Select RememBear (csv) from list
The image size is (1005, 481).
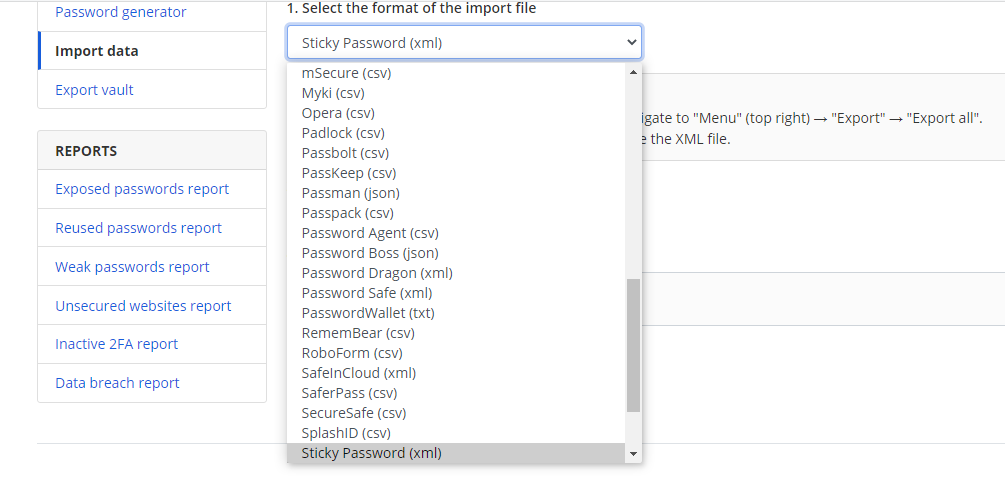(357, 333)
